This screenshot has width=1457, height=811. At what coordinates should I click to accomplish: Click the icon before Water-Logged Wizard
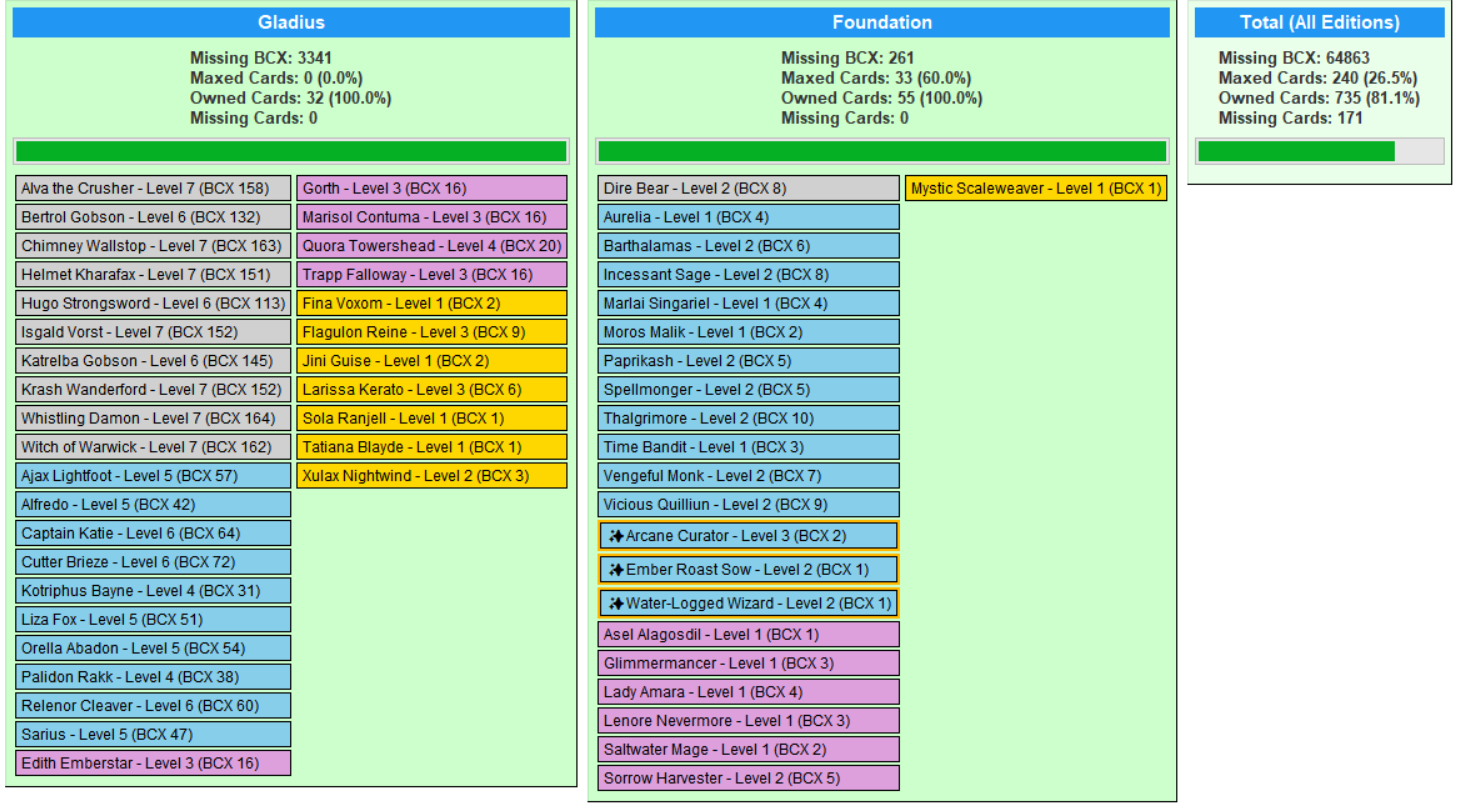616,604
